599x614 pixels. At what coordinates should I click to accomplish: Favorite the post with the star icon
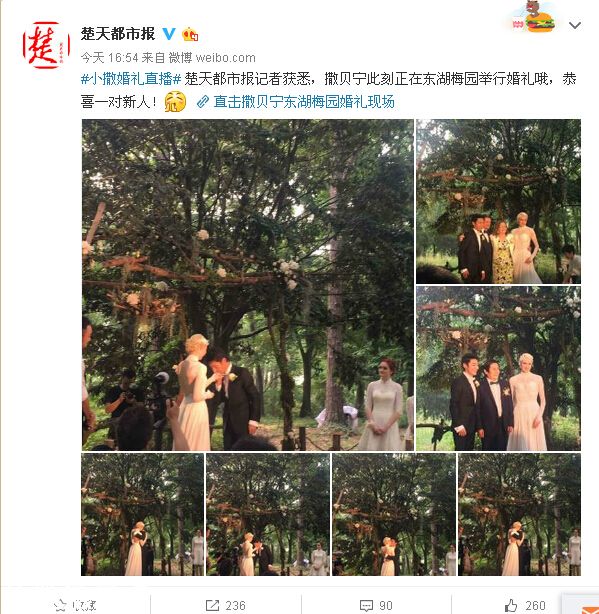[75, 605]
